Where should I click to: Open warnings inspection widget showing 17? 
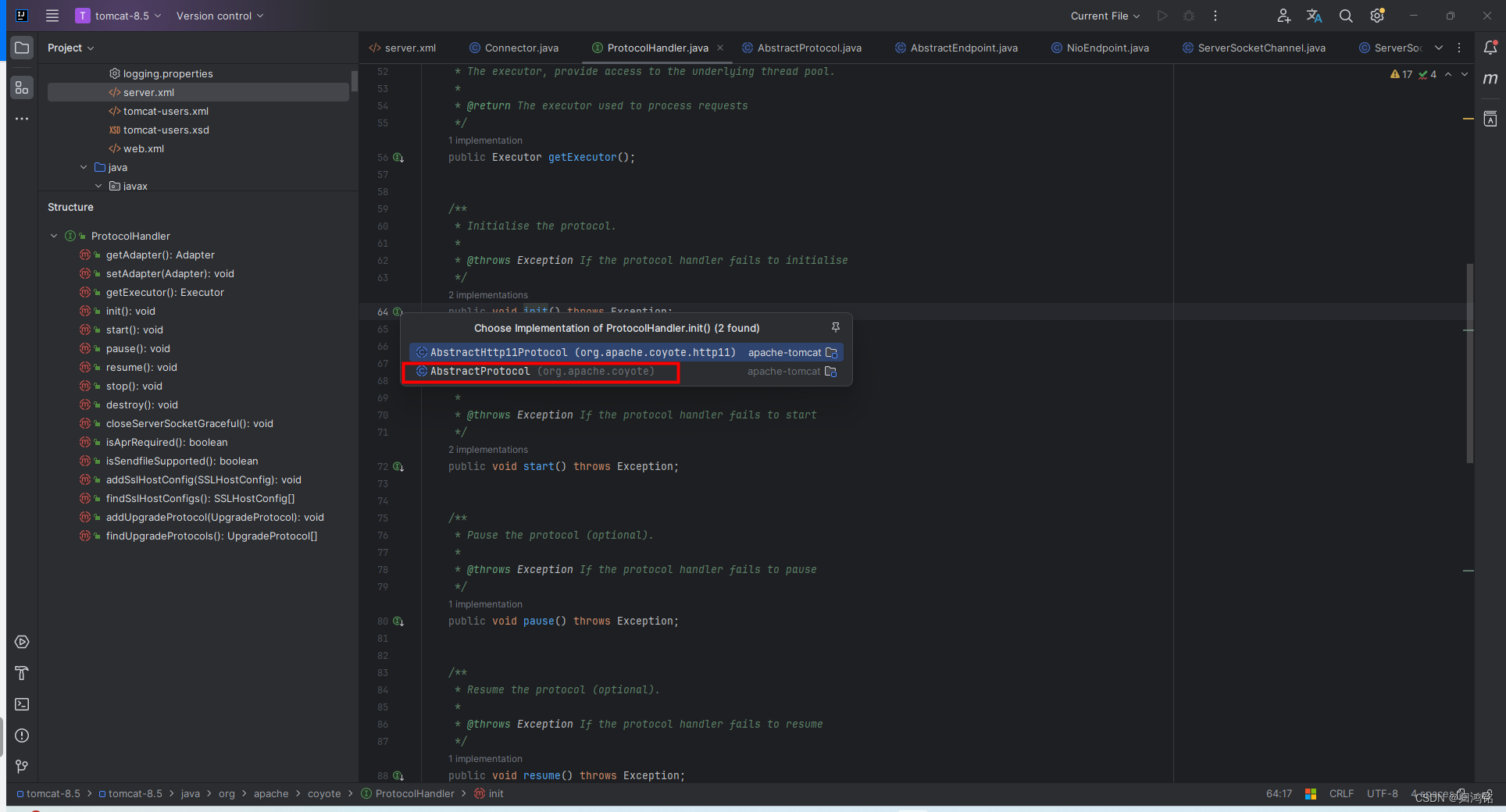coord(1401,74)
